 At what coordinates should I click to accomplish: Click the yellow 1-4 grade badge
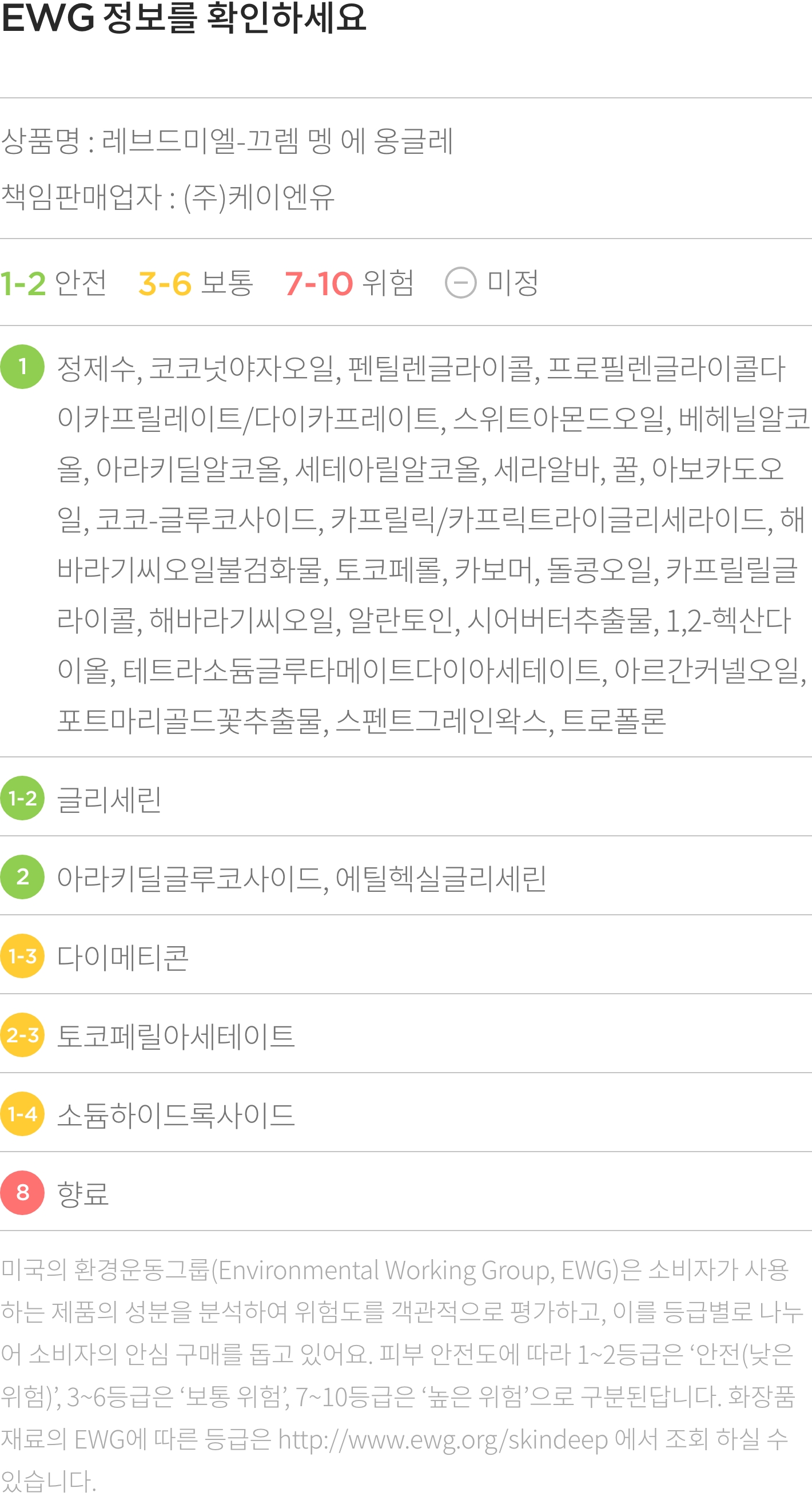click(x=22, y=1114)
